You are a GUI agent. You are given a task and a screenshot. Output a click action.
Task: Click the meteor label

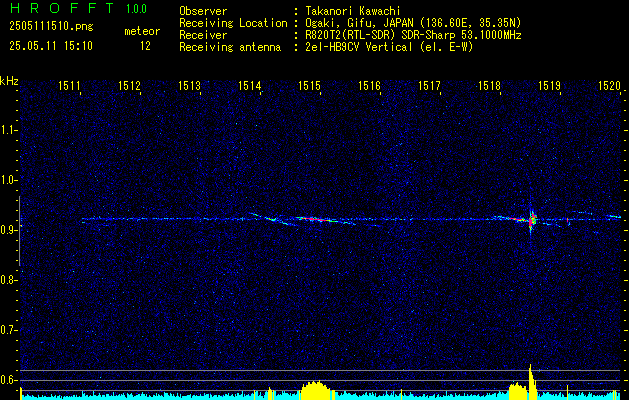pos(142,31)
